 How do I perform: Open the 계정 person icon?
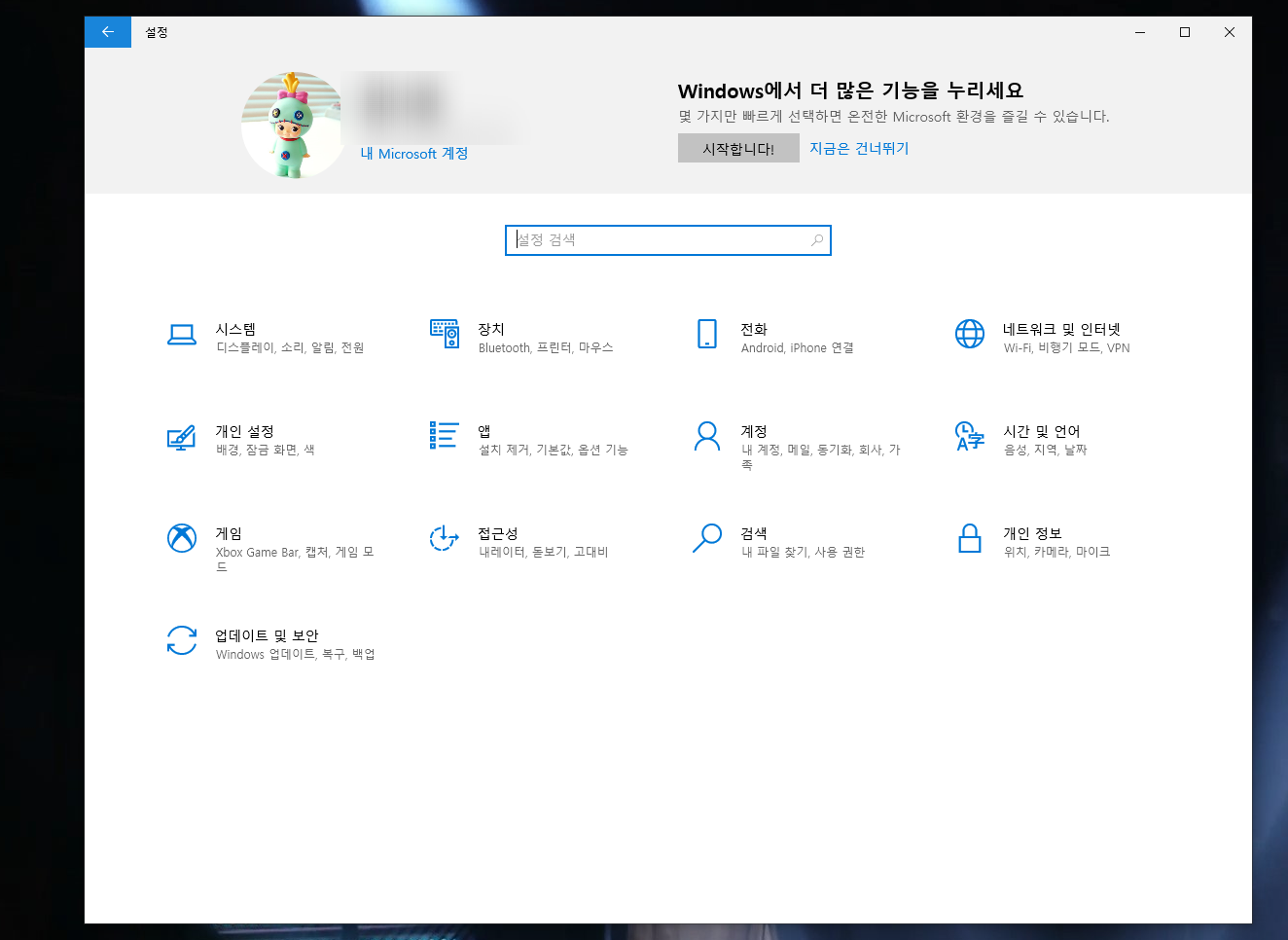coord(707,436)
